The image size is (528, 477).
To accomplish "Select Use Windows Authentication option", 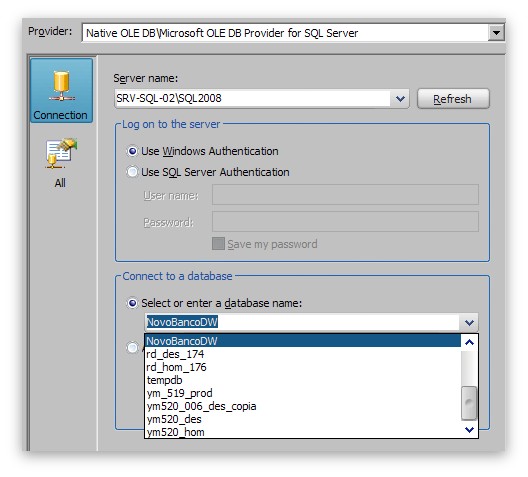I will pos(132,151).
